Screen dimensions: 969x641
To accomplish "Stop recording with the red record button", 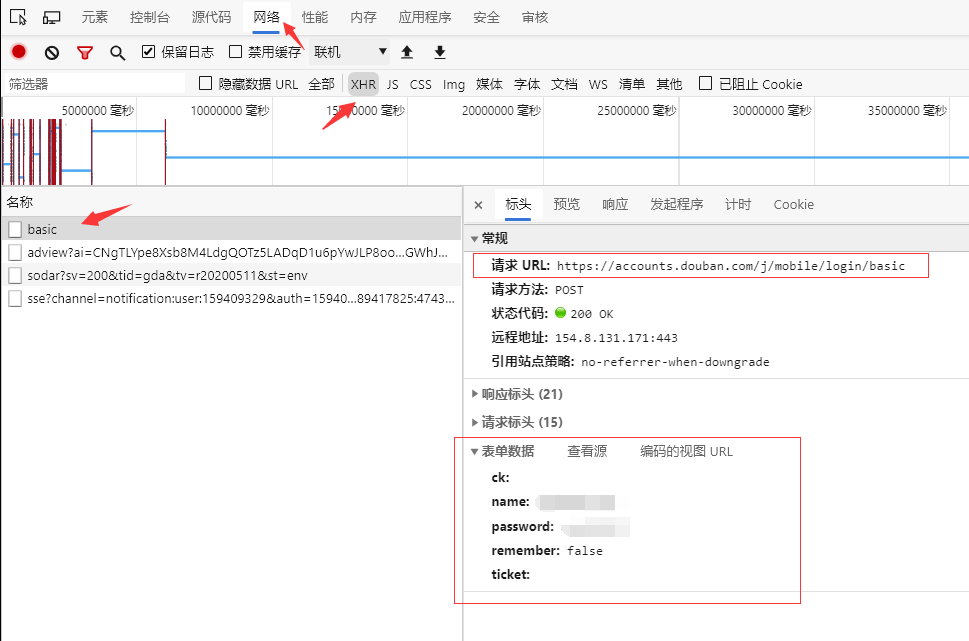I will coord(19,52).
